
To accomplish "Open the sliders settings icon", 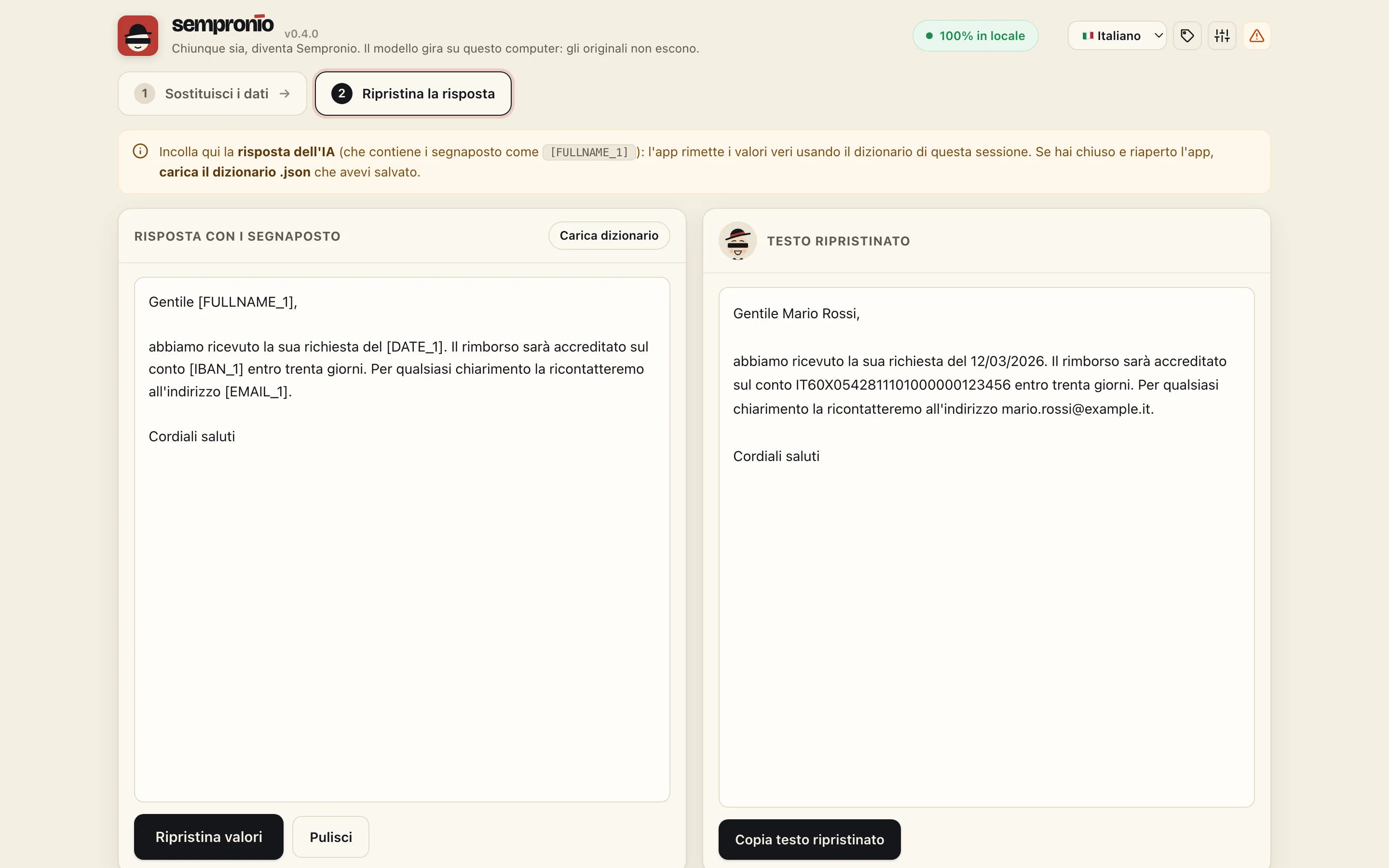I will coord(1222,36).
